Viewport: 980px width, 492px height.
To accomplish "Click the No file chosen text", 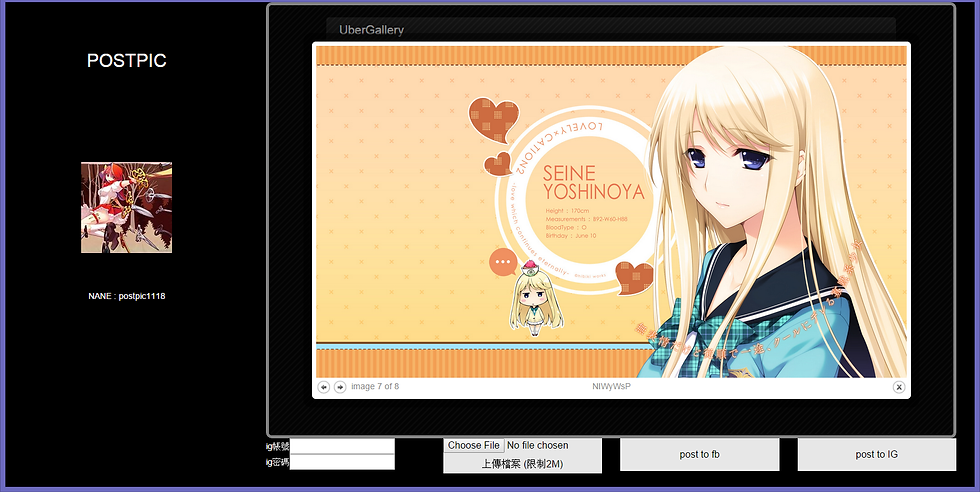I will click(x=538, y=445).
